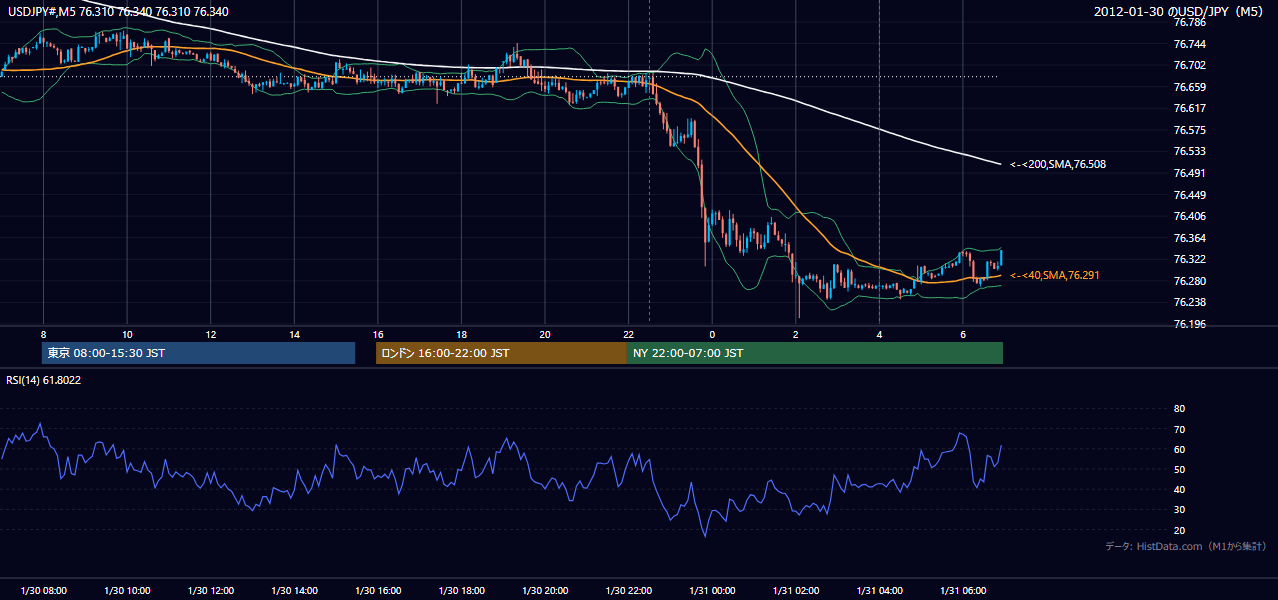This screenshot has height=600, width=1278.
Task: Click price axis label 76.280
Action: point(1188,281)
